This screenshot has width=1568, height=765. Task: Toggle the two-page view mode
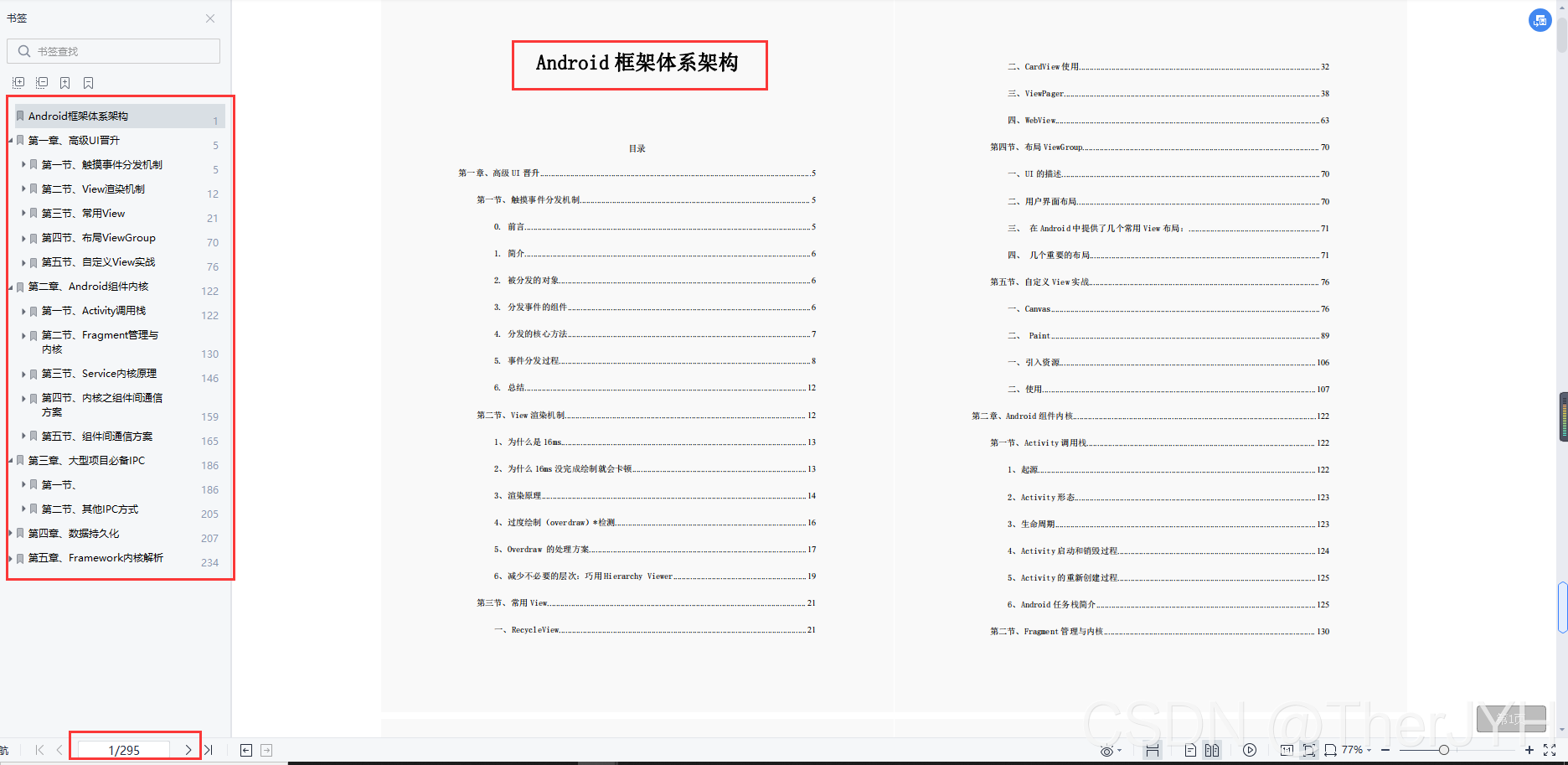(1212, 750)
